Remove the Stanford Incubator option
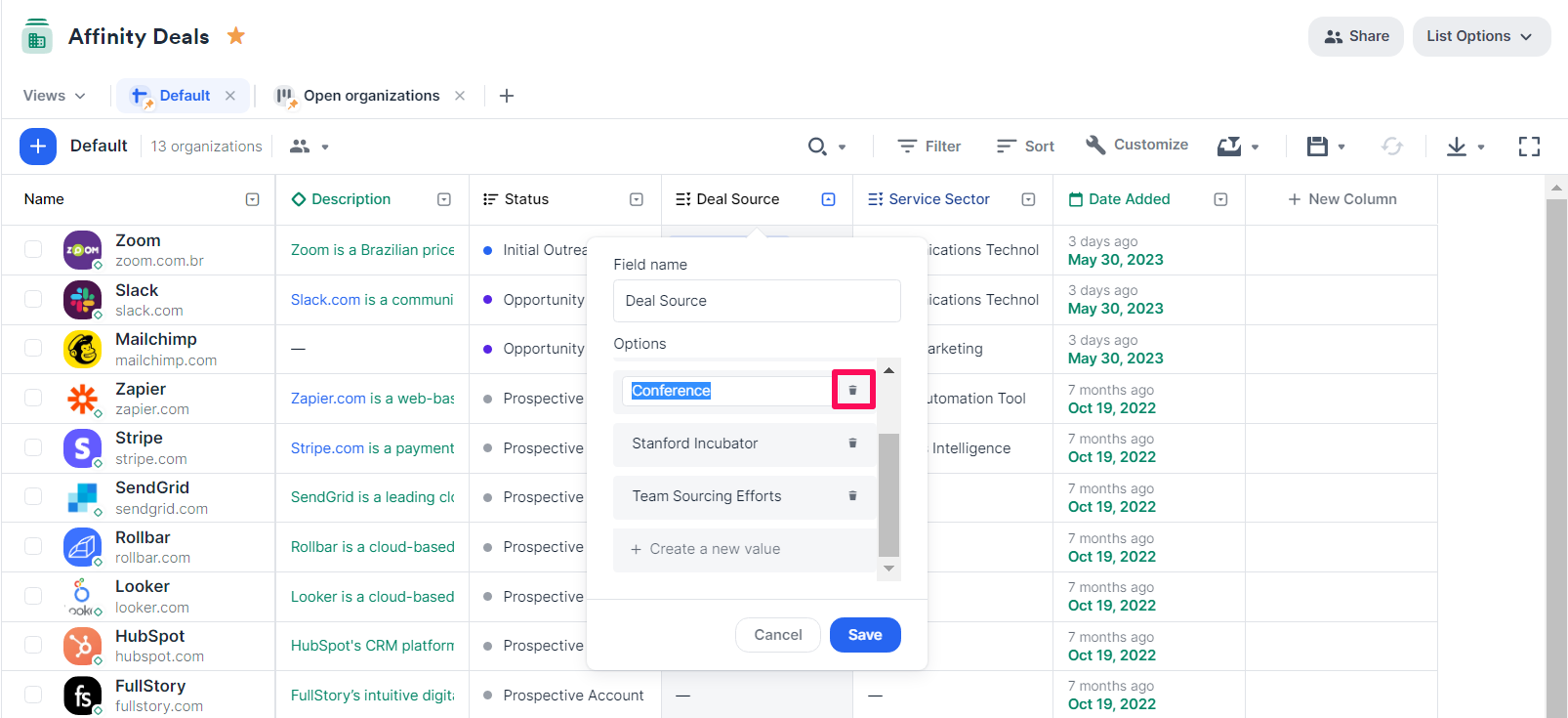Screen dimensions: 1568x718 [852, 443]
